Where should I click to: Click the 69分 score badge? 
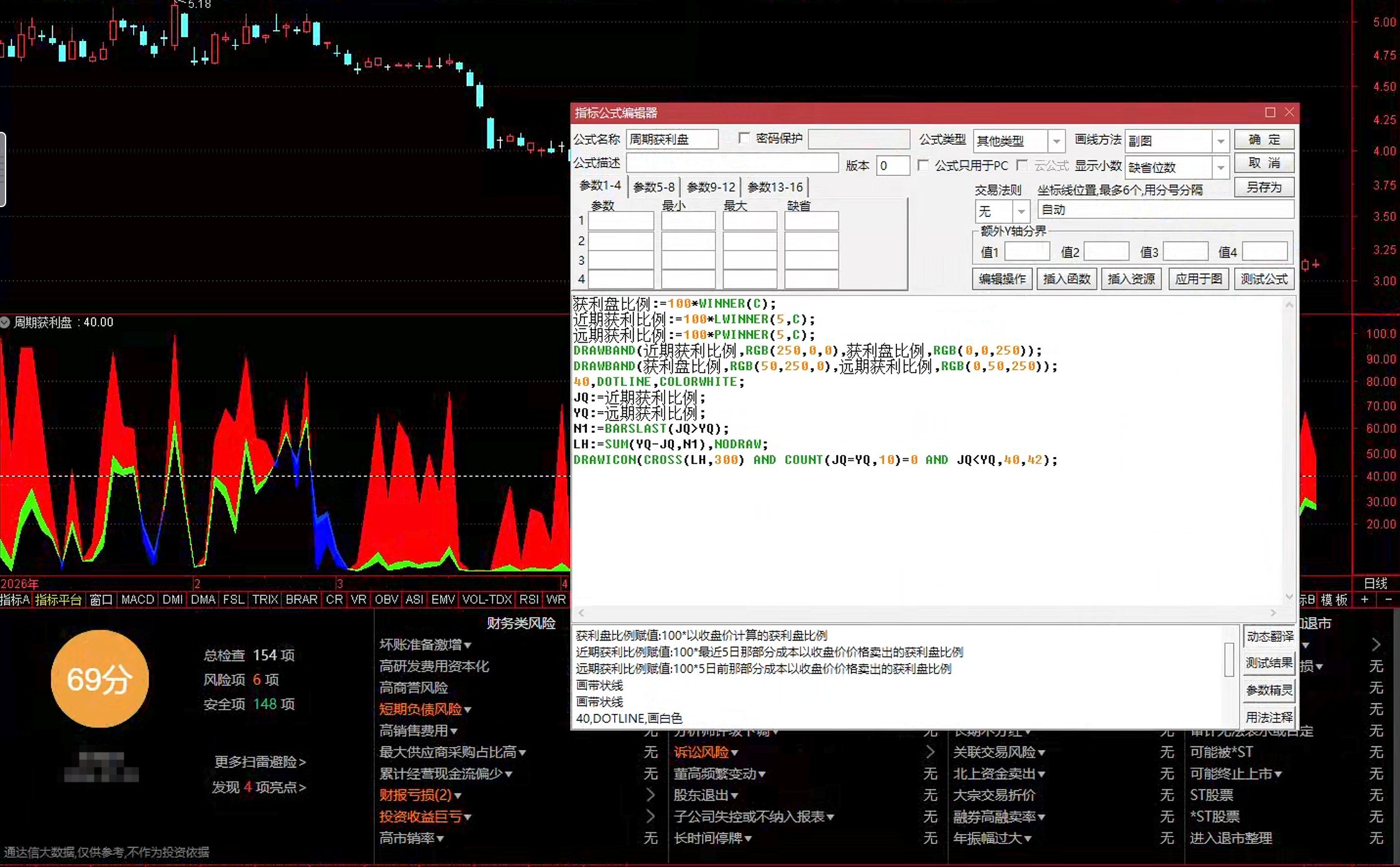coord(99,679)
